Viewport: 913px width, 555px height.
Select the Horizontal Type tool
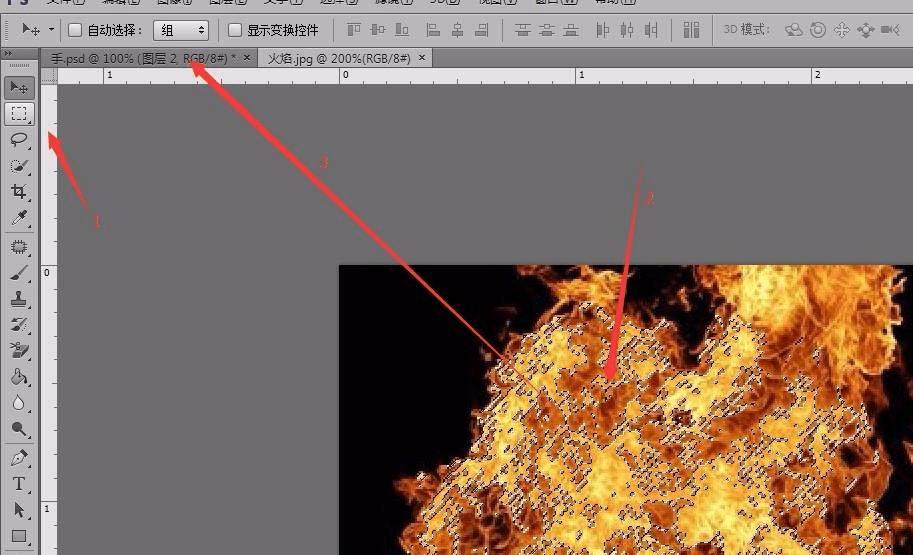click(x=19, y=484)
